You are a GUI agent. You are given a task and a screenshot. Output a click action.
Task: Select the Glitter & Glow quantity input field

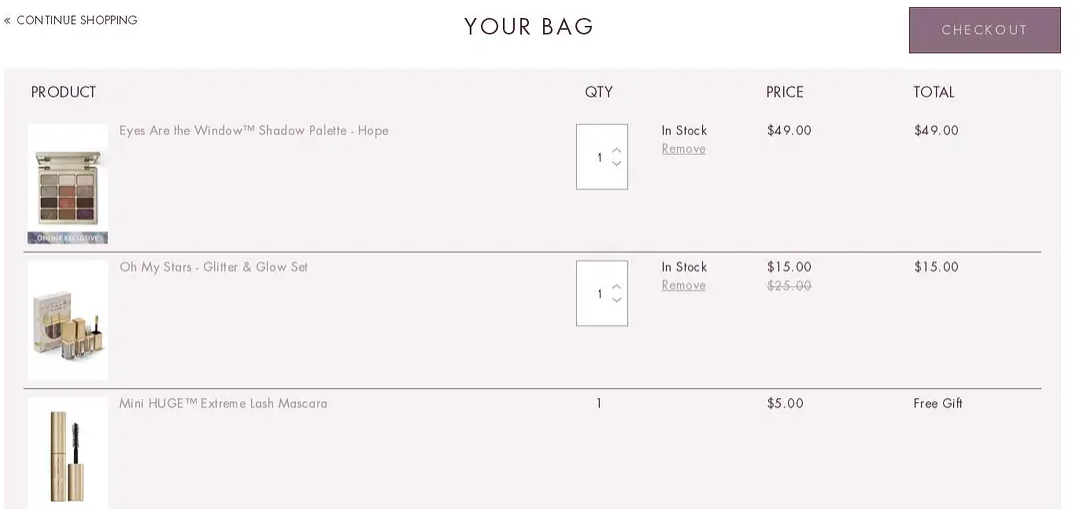[602, 293]
